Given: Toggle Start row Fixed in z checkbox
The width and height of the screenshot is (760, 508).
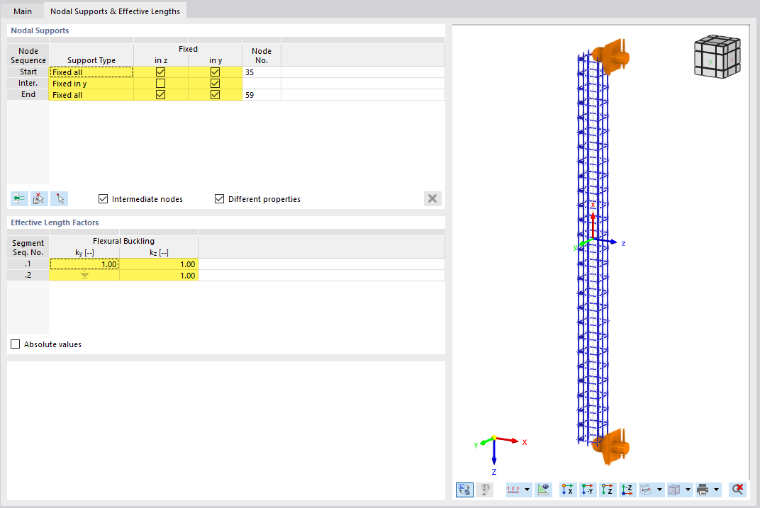Looking at the screenshot, I should click(x=160, y=72).
